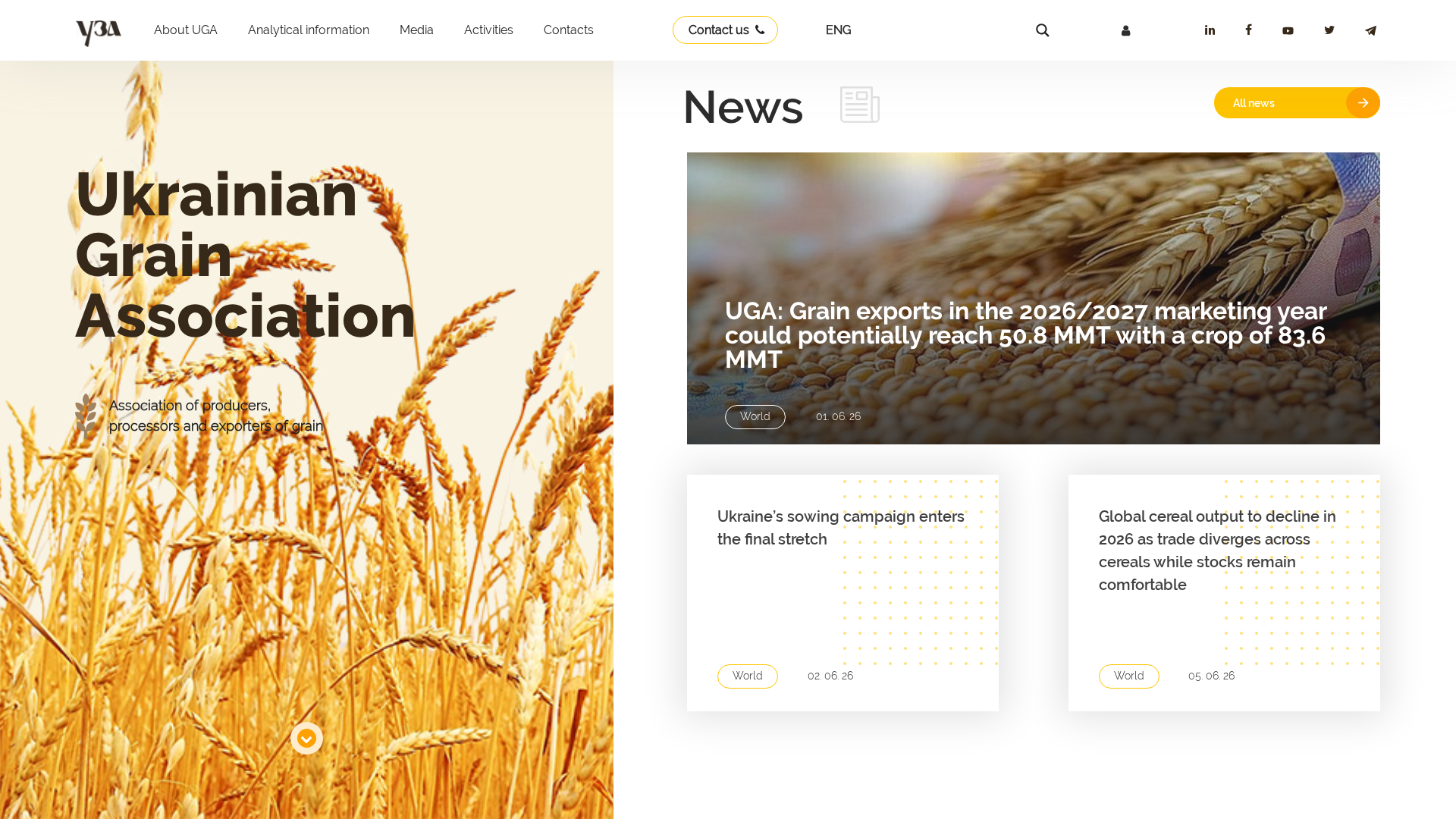Click the Association of producers tagline
The image size is (1456, 819).
pos(216,416)
